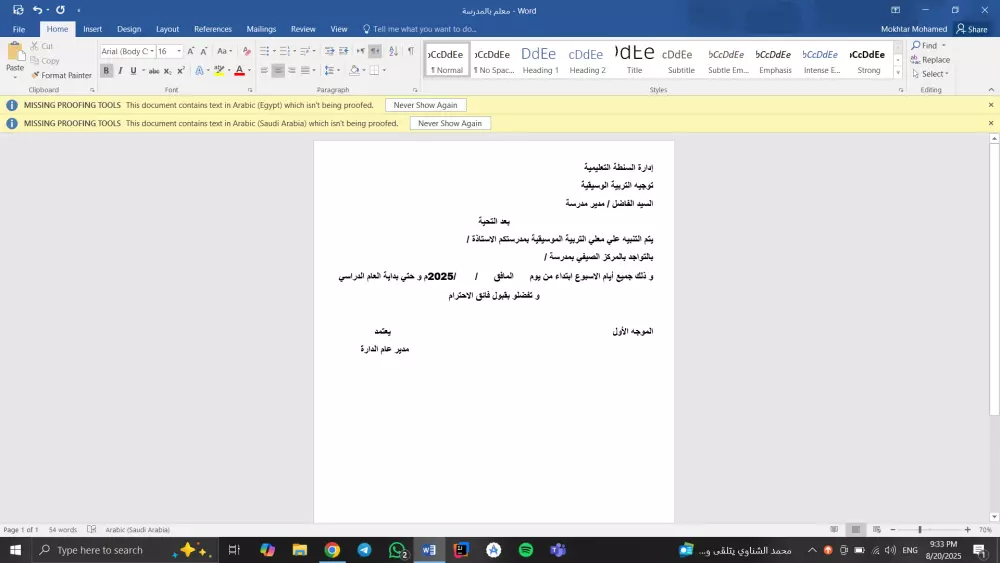This screenshot has width=1000, height=563.
Task: Open the File menu
Action: point(18,29)
